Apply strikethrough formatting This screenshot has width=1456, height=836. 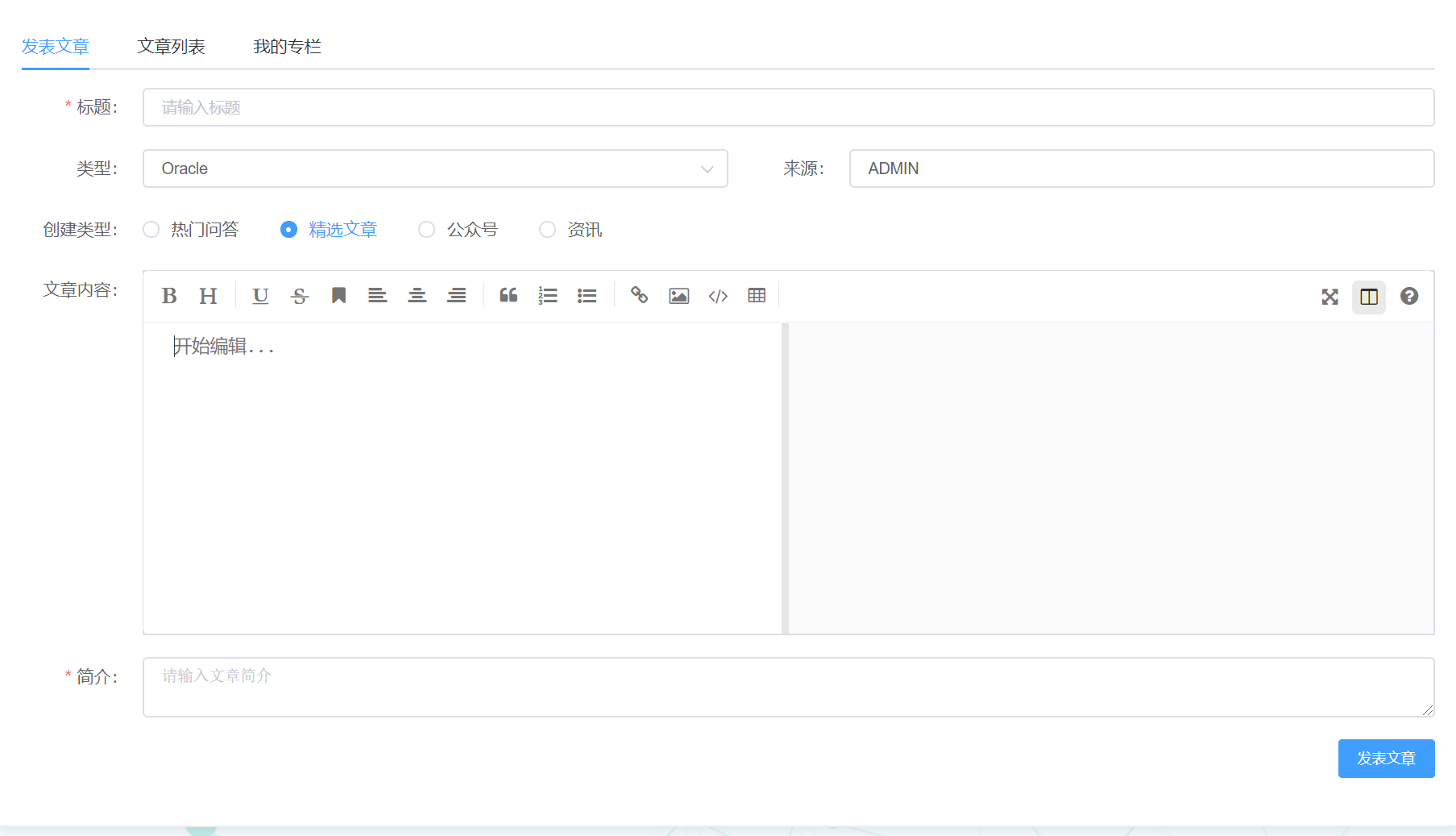pos(300,296)
